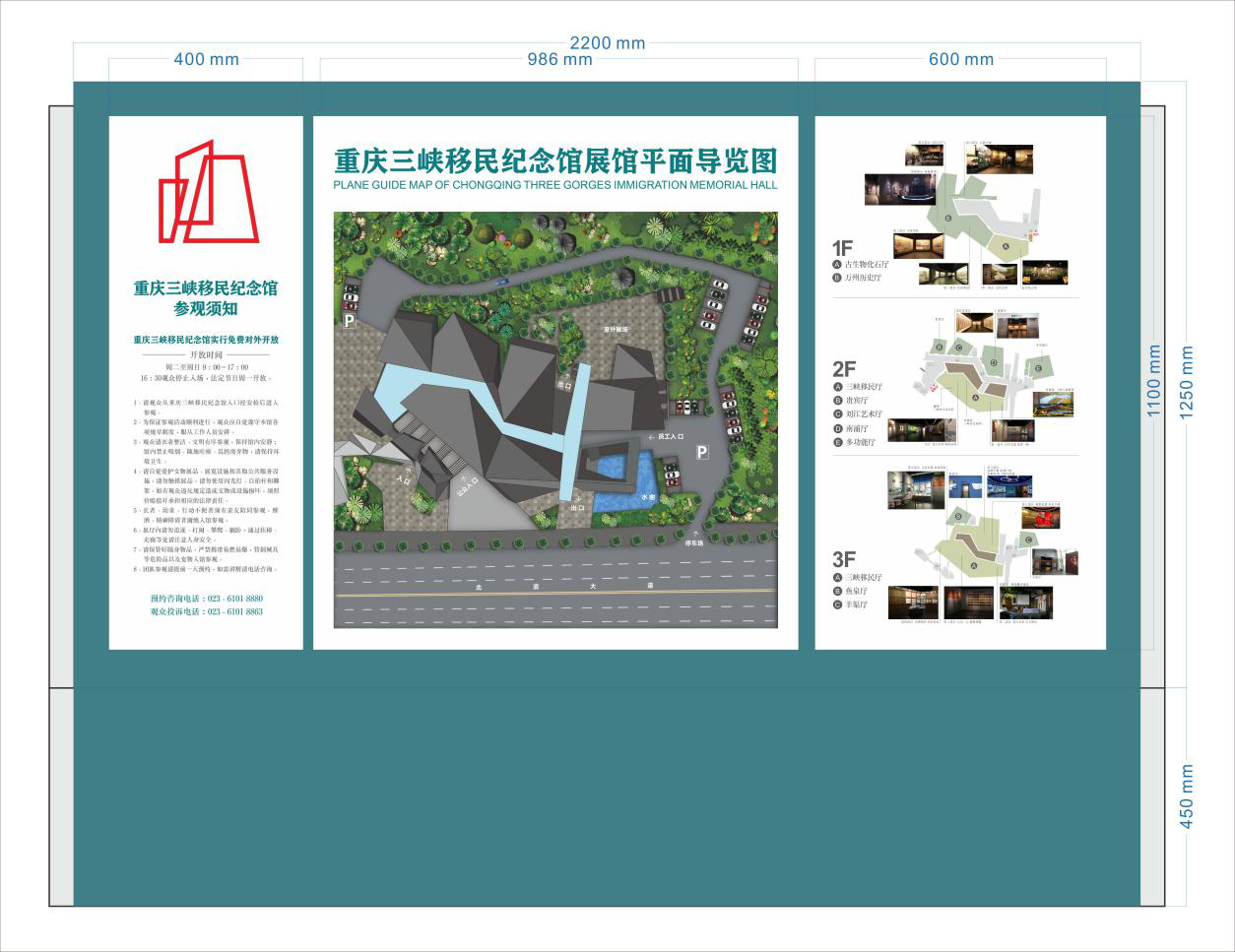
Task: Select 鱼泉厅 in the 3F legend
Action: [857, 591]
